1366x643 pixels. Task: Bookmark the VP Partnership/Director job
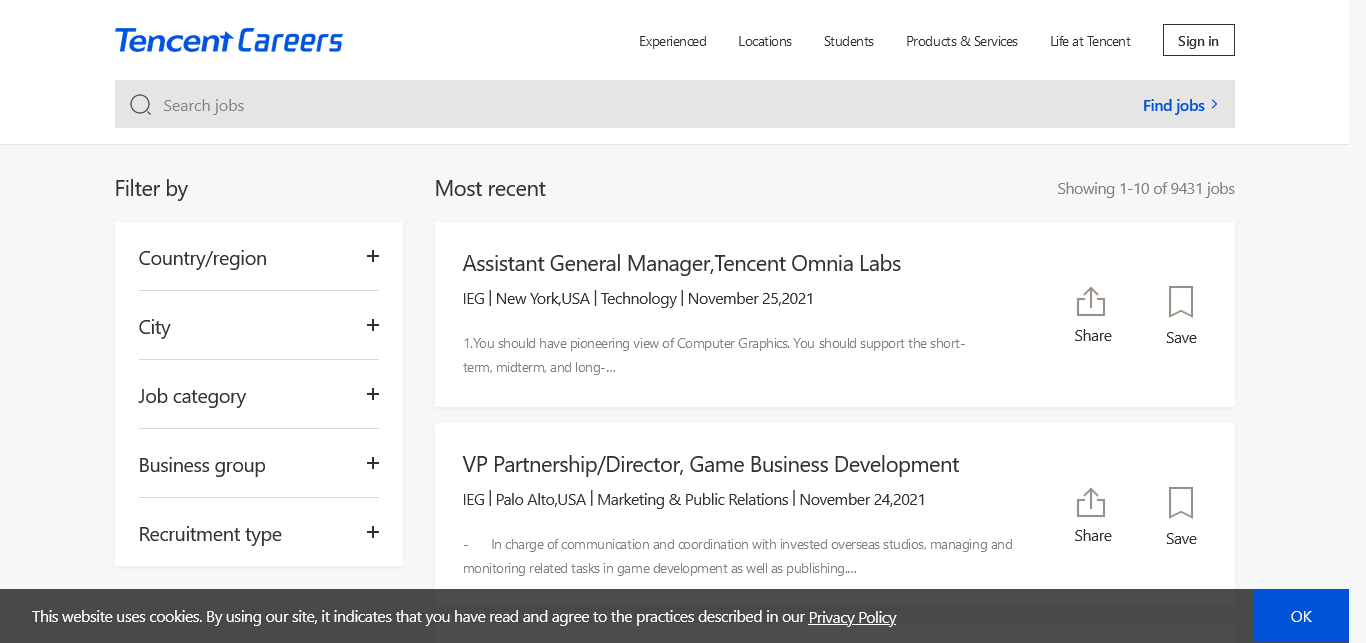(x=1181, y=515)
